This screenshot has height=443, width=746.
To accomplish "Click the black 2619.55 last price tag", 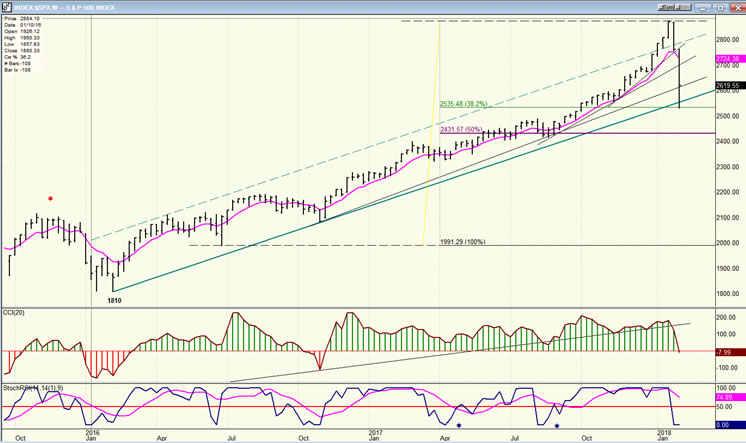I will (x=727, y=86).
